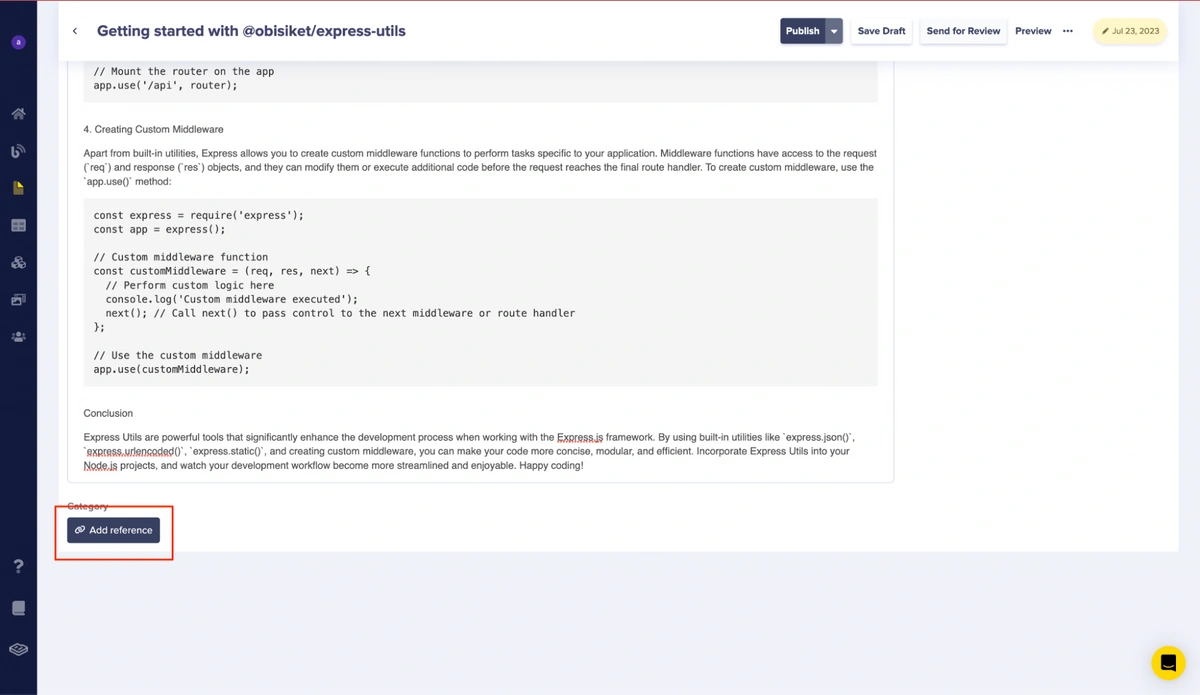Expand the Publish dropdown arrow

click(834, 31)
